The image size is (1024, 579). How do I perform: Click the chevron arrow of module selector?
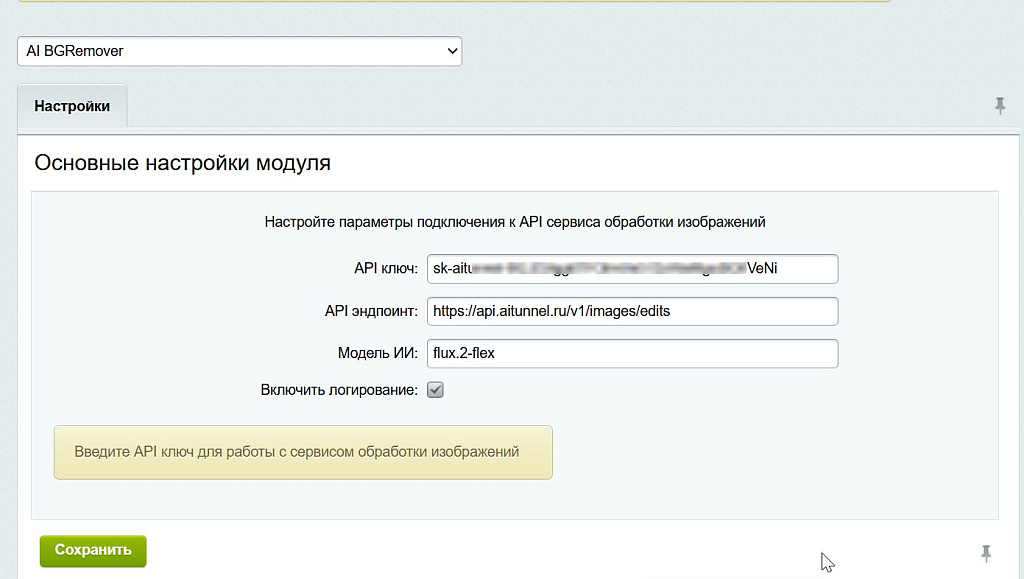click(x=451, y=51)
